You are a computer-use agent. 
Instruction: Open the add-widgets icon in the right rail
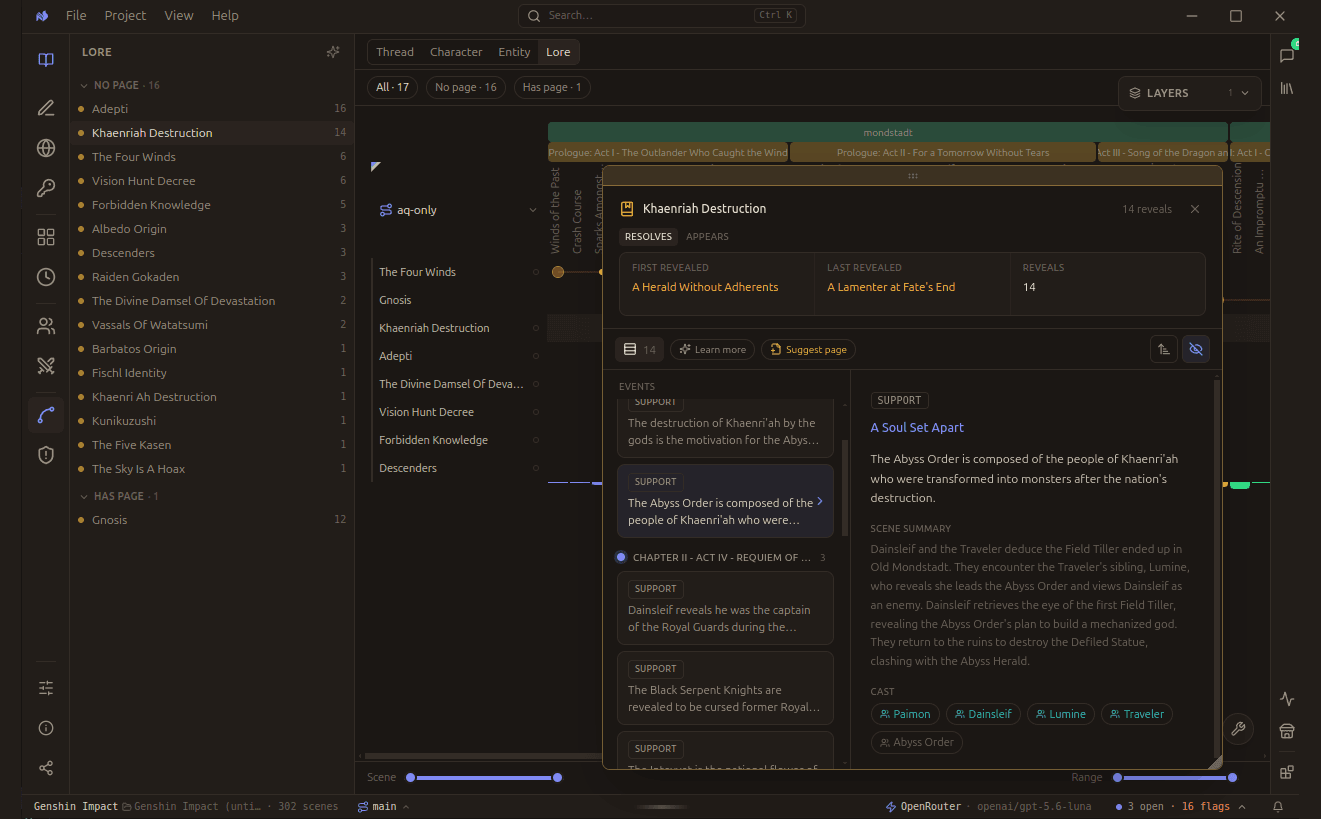pos(1287,772)
